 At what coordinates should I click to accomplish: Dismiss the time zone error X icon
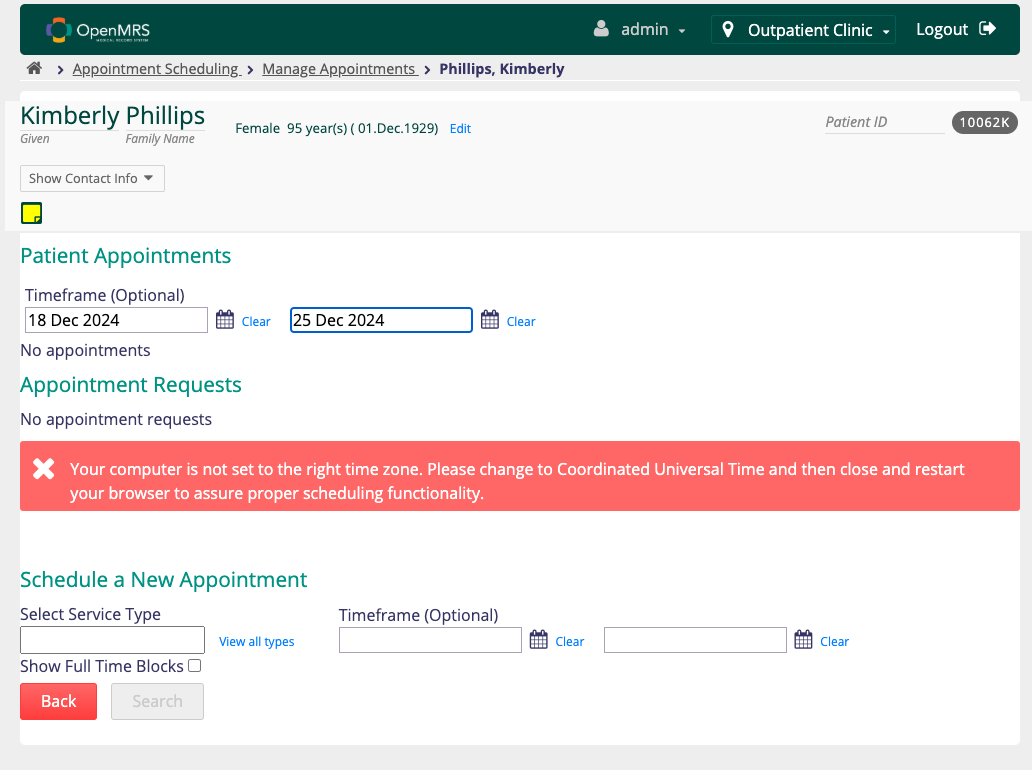(44, 469)
